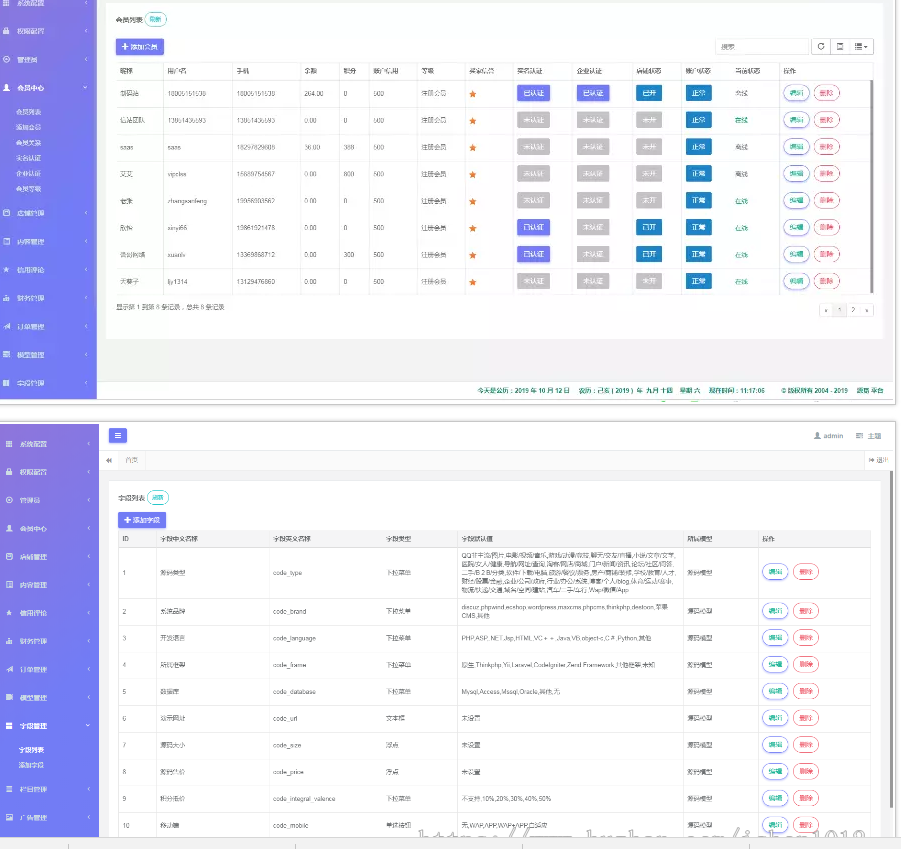Open 企业认证 in the sidebar submenu
The height and width of the screenshot is (849, 901).
[x=29, y=173]
